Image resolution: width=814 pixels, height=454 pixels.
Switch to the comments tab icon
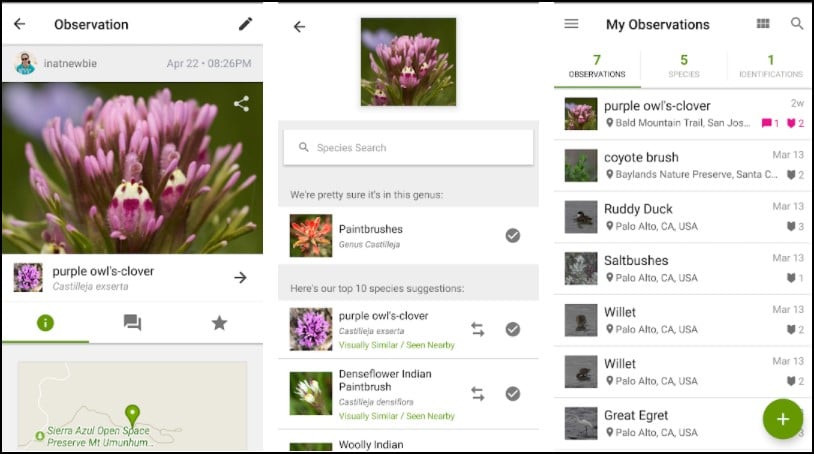(132, 323)
